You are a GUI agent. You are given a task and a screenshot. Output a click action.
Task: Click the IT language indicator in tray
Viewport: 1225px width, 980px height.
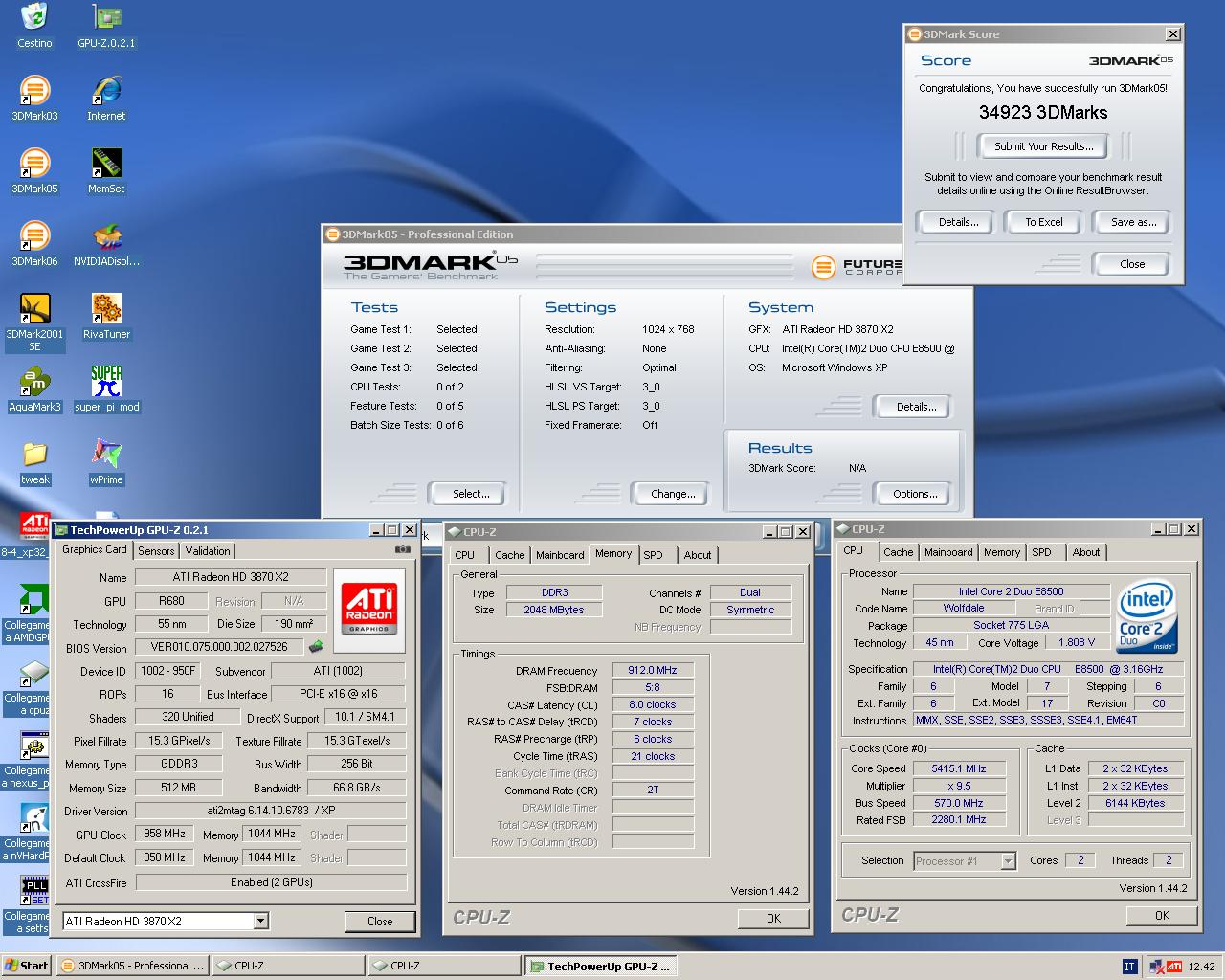click(x=1129, y=967)
